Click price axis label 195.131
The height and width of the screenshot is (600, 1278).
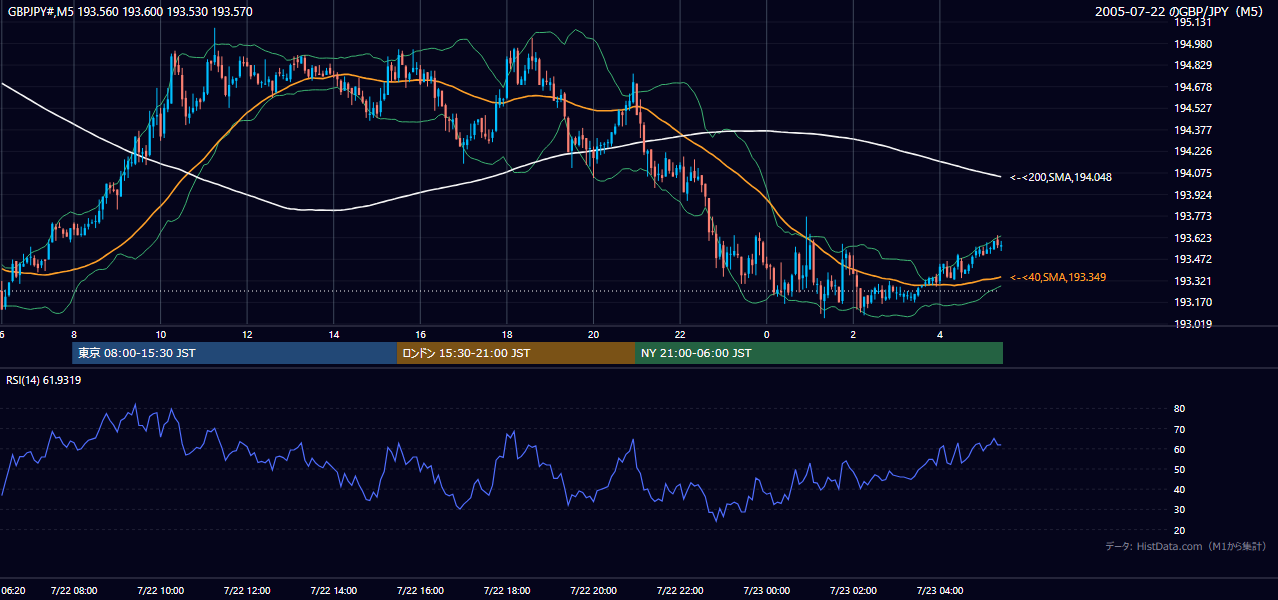click(x=1193, y=23)
